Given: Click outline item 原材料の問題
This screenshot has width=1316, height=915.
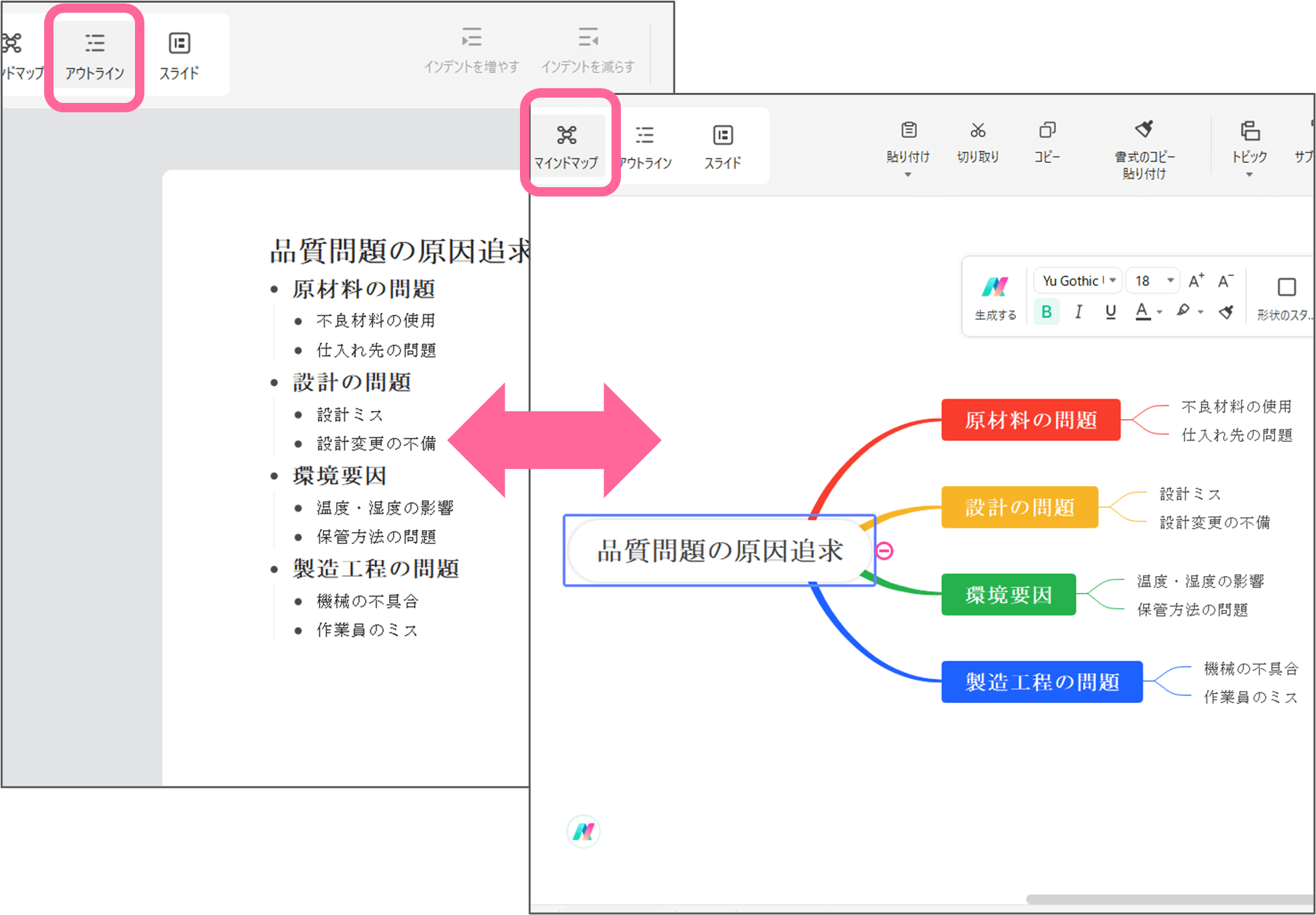Looking at the screenshot, I should (364, 289).
